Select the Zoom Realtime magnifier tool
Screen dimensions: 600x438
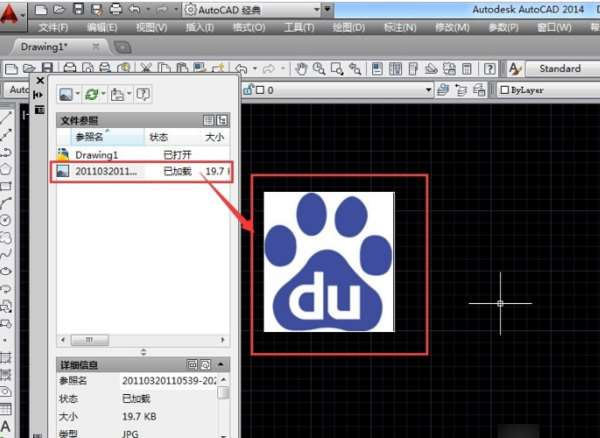pos(319,69)
